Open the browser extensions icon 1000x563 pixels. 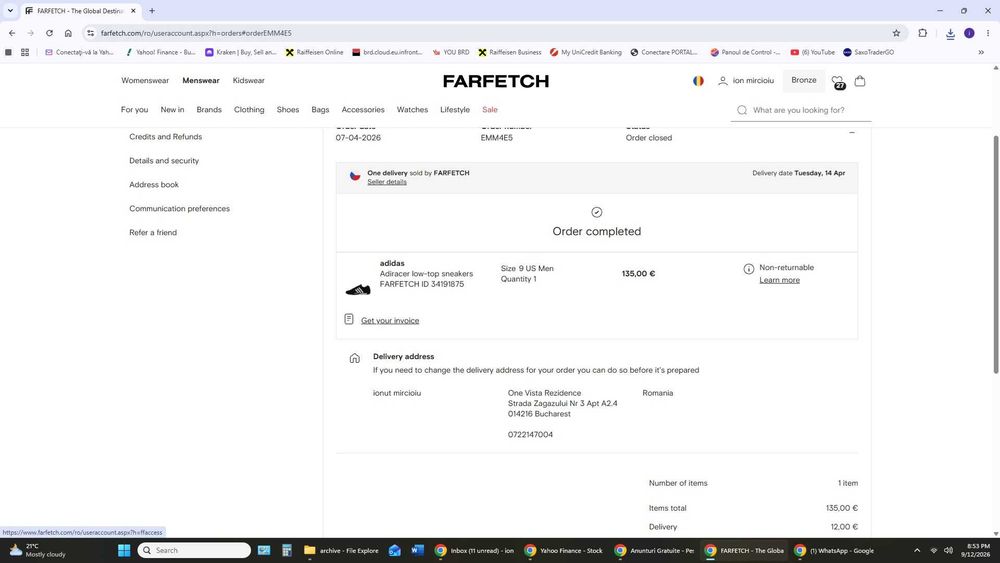pos(922,33)
